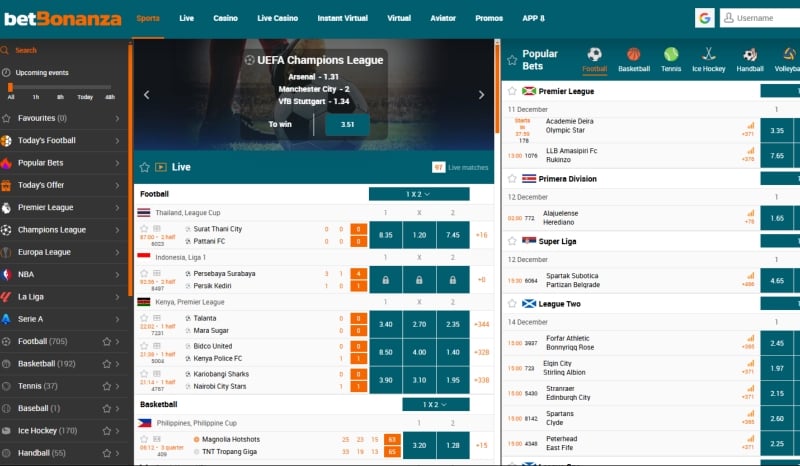800x466 pixels.
Task: Click the Popular Bets flame icon in sidebar
Action: click(6, 163)
